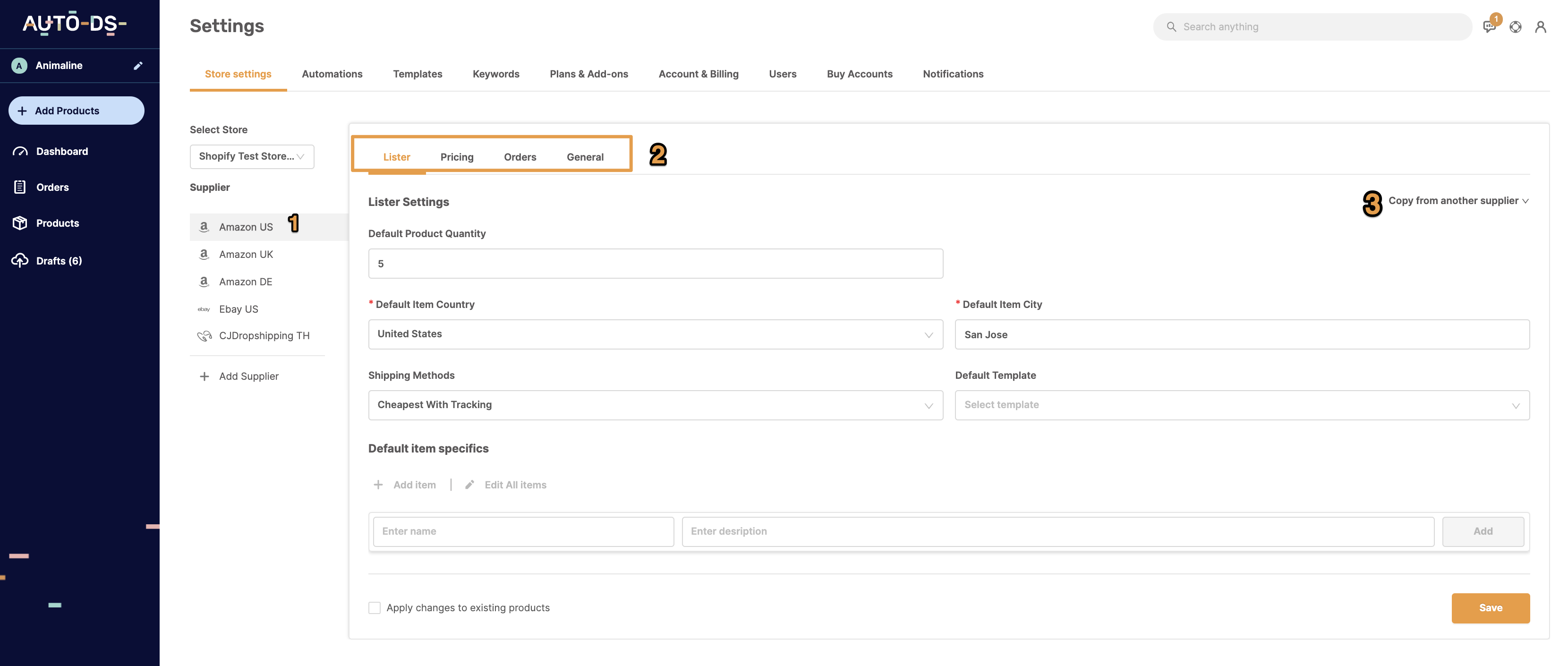Screen dimensions: 1568x666
Task: Expand the Shipping Methods dropdown
Action: tap(656, 405)
